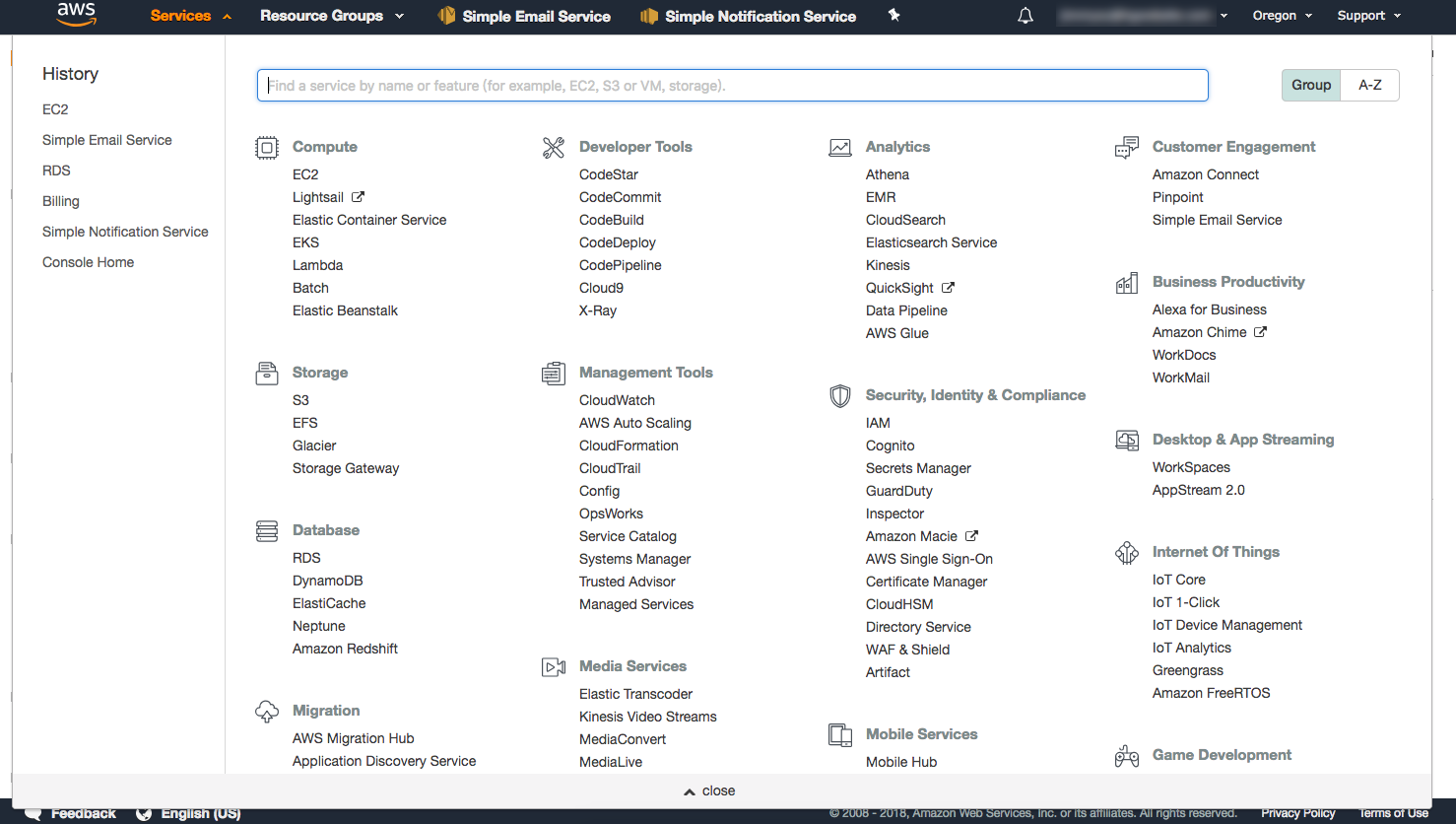The image size is (1456, 824).
Task: Click the Compute category chip icon
Action: pyautogui.click(x=266, y=148)
